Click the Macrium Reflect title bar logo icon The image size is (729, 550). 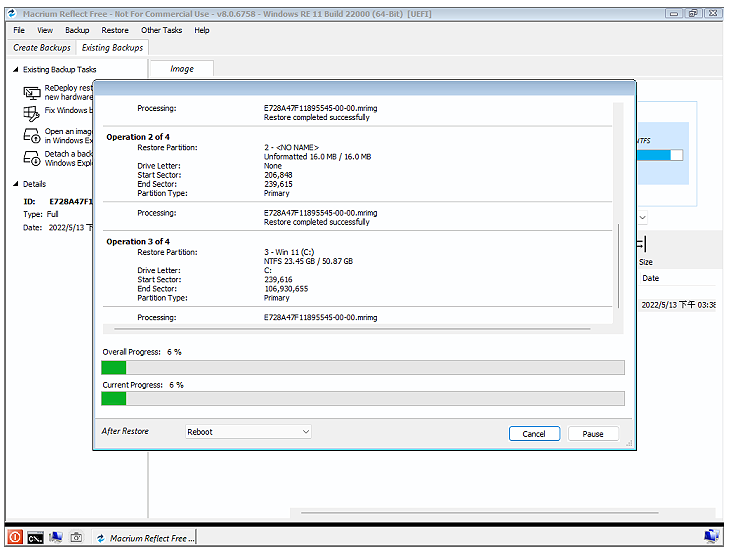tap(12, 13)
